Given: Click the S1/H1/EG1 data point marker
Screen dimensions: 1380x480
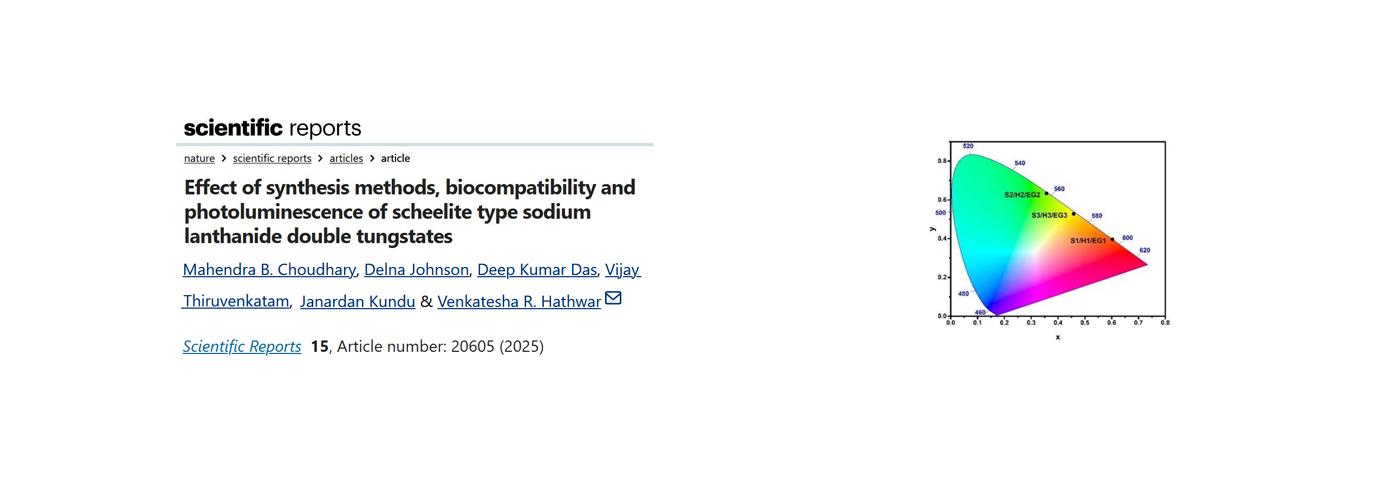Looking at the screenshot, I should [1112, 240].
